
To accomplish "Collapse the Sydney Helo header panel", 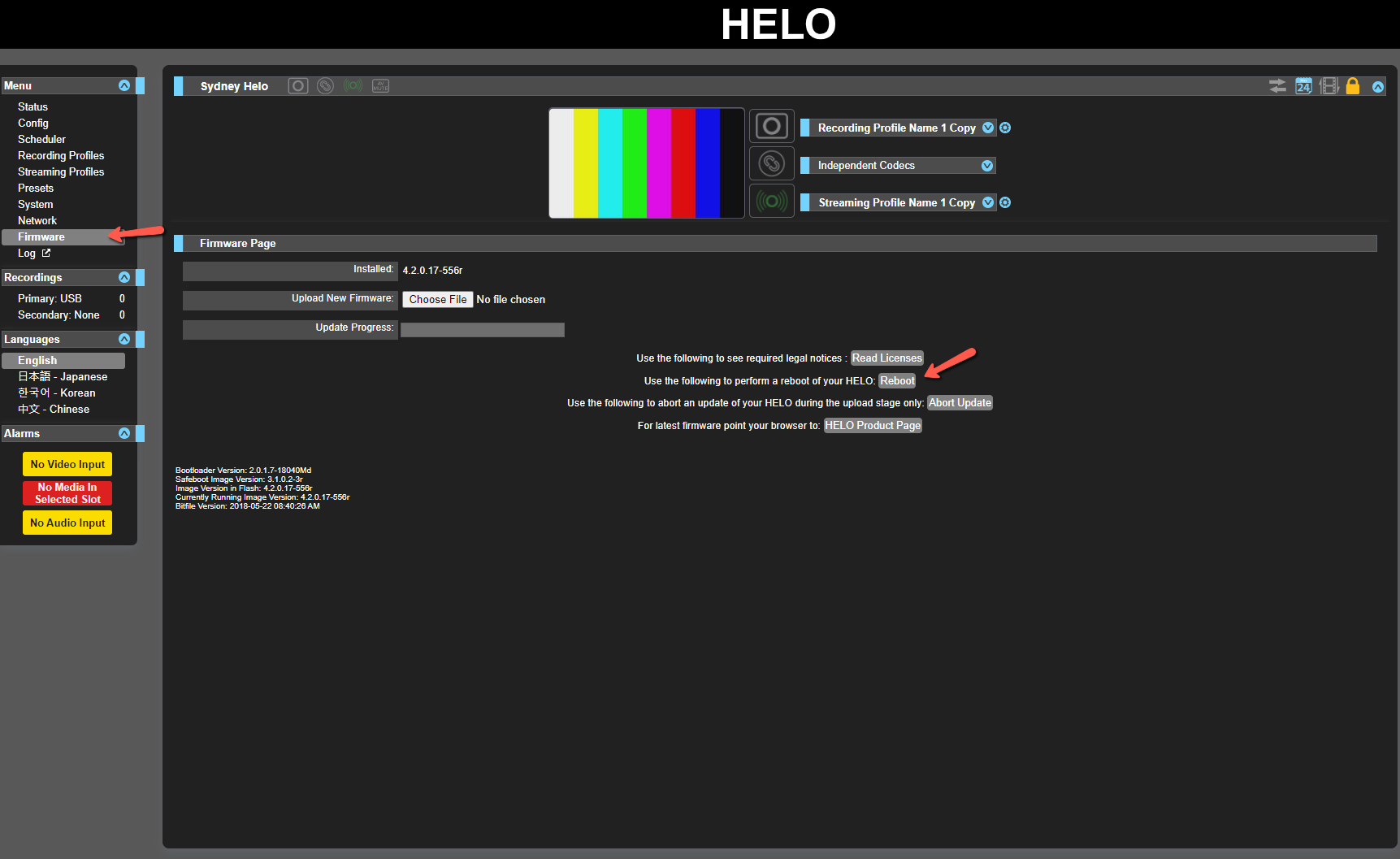I will click(x=1378, y=87).
